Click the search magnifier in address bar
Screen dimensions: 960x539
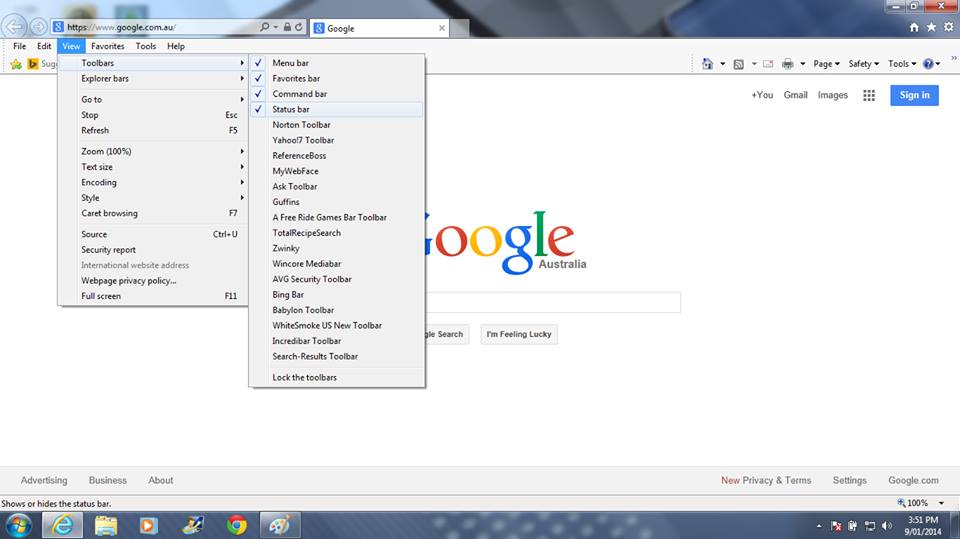point(264,27)
